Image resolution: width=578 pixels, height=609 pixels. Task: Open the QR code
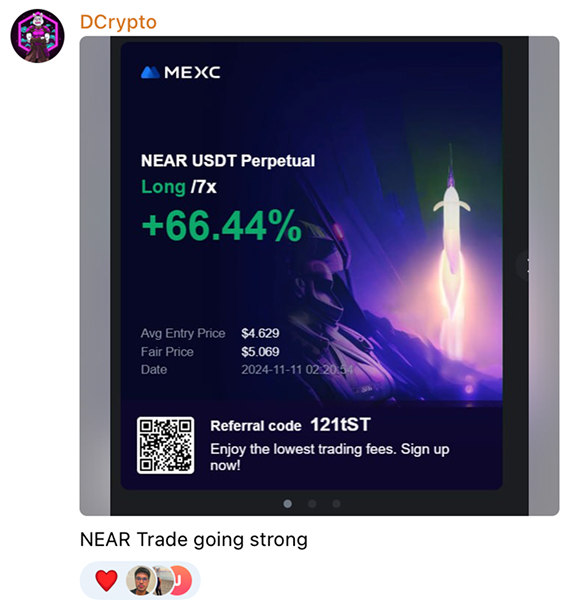[165, 445]
